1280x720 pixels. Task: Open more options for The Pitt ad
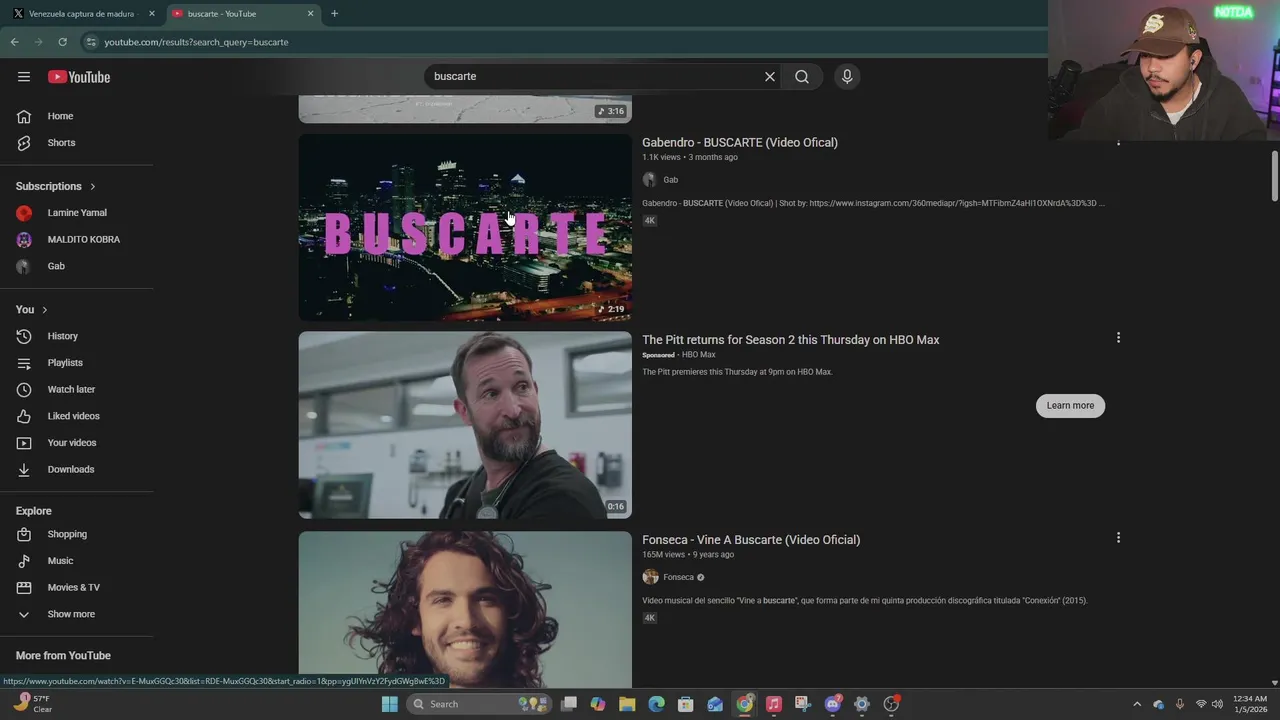1118,338
